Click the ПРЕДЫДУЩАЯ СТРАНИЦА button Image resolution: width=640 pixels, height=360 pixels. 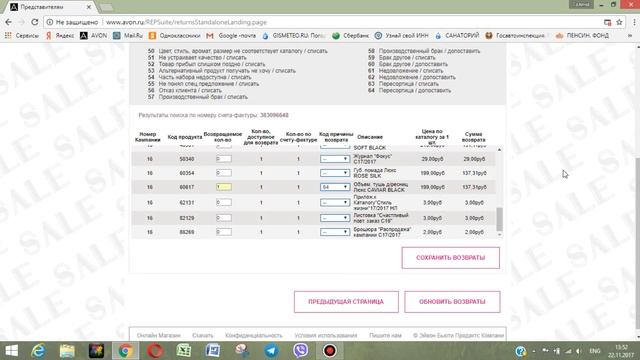346,302
